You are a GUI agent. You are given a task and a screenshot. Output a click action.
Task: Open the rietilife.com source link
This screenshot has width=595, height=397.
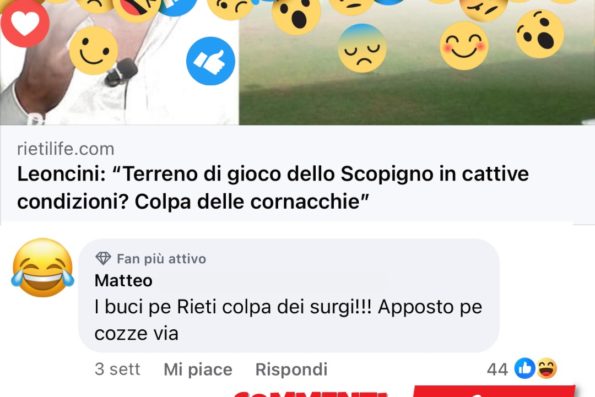point(66,149)
